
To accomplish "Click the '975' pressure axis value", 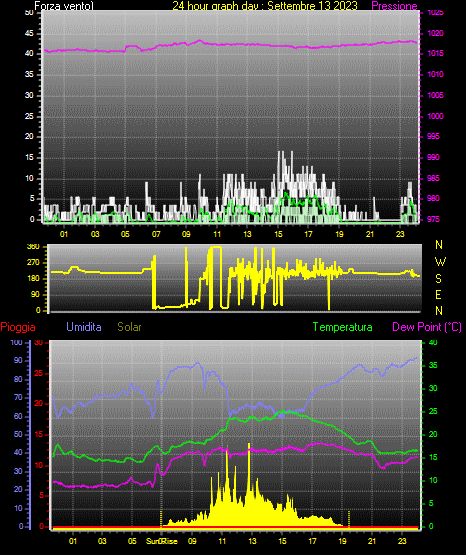I will coord(433,219).
